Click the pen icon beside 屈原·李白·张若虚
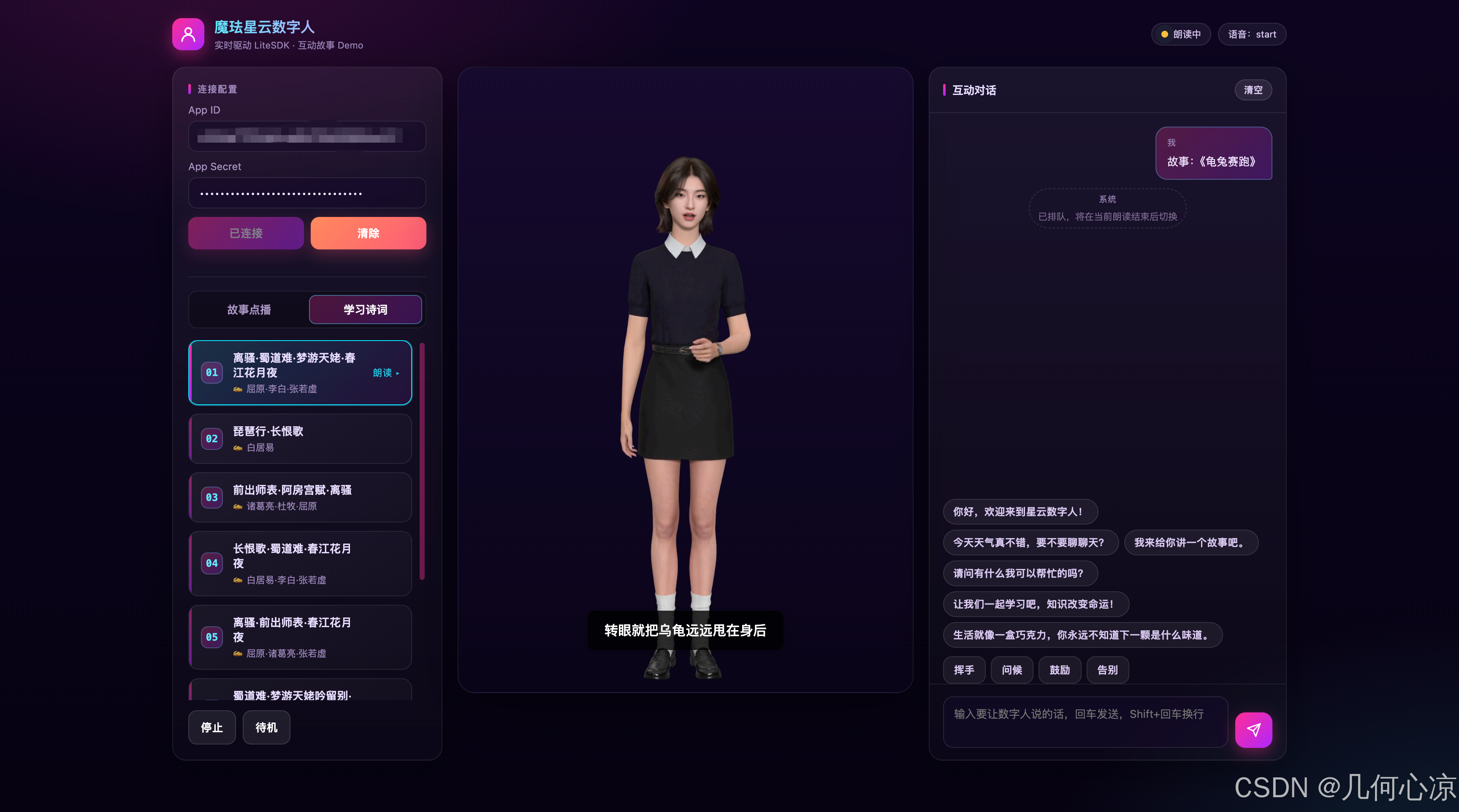The width and height of the screenshot is (1459, 812). point(238,389)
